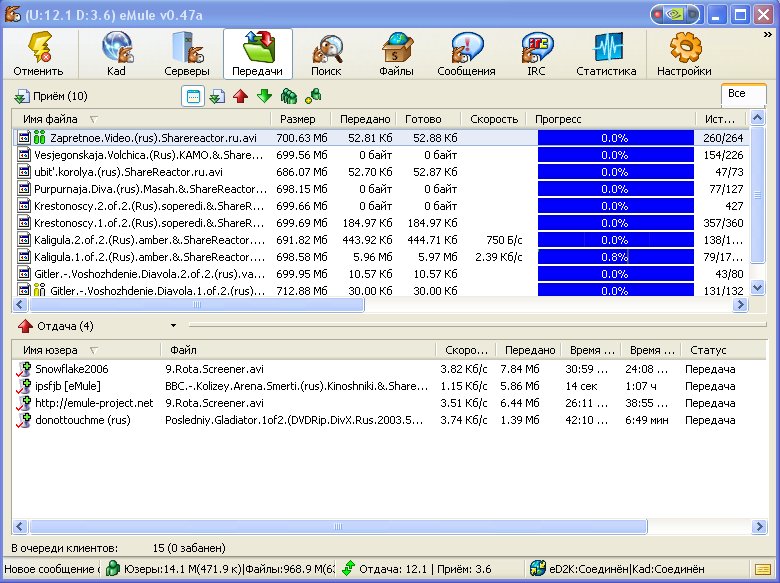Open Настройки settings
Viewport: 780px width, 583px height.
[684, 54]
